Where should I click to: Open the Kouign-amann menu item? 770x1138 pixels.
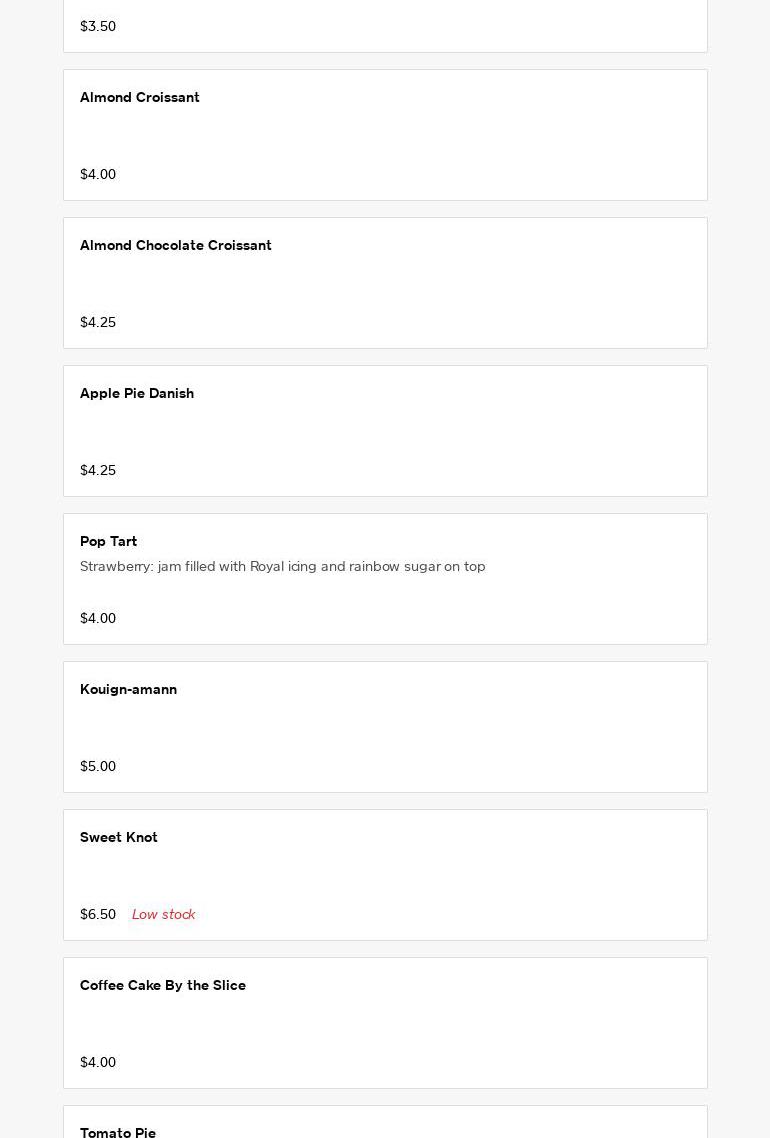(128, 690)
